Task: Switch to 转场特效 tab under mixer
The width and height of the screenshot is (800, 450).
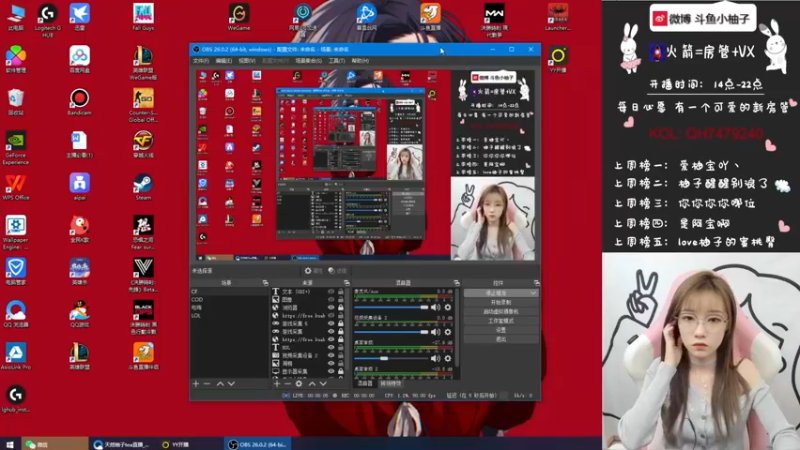Action: tap(390, 383)
